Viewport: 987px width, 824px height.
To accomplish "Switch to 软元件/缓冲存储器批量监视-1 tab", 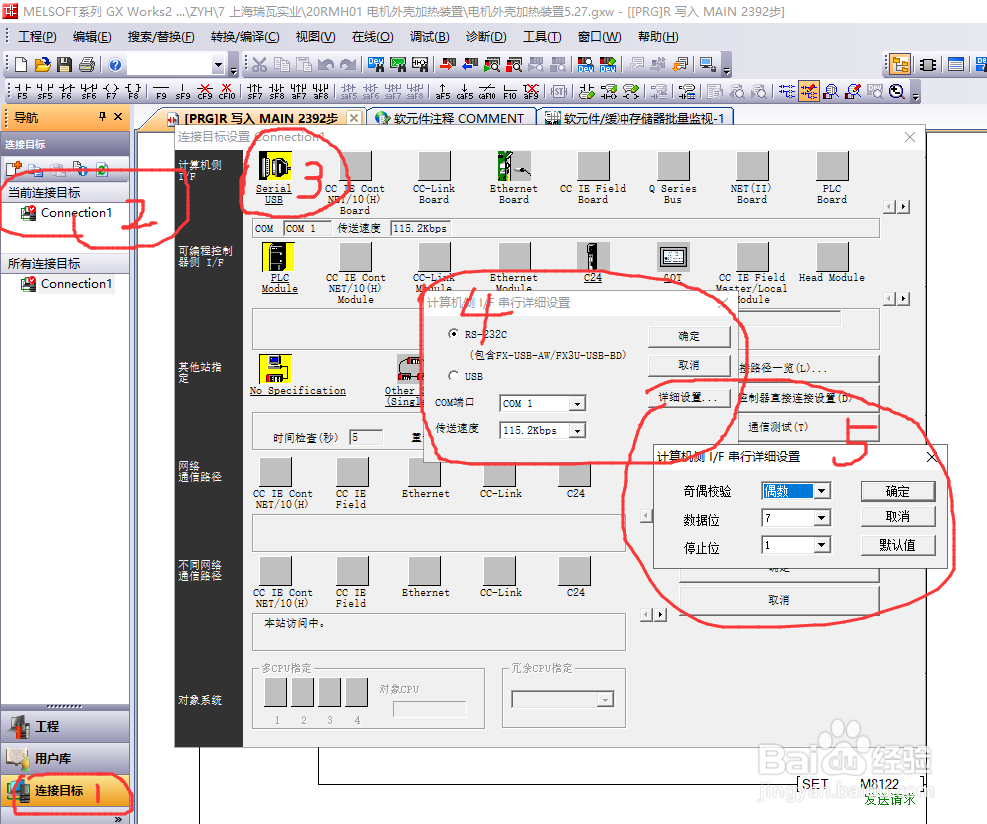I will (x=636, y=118).
